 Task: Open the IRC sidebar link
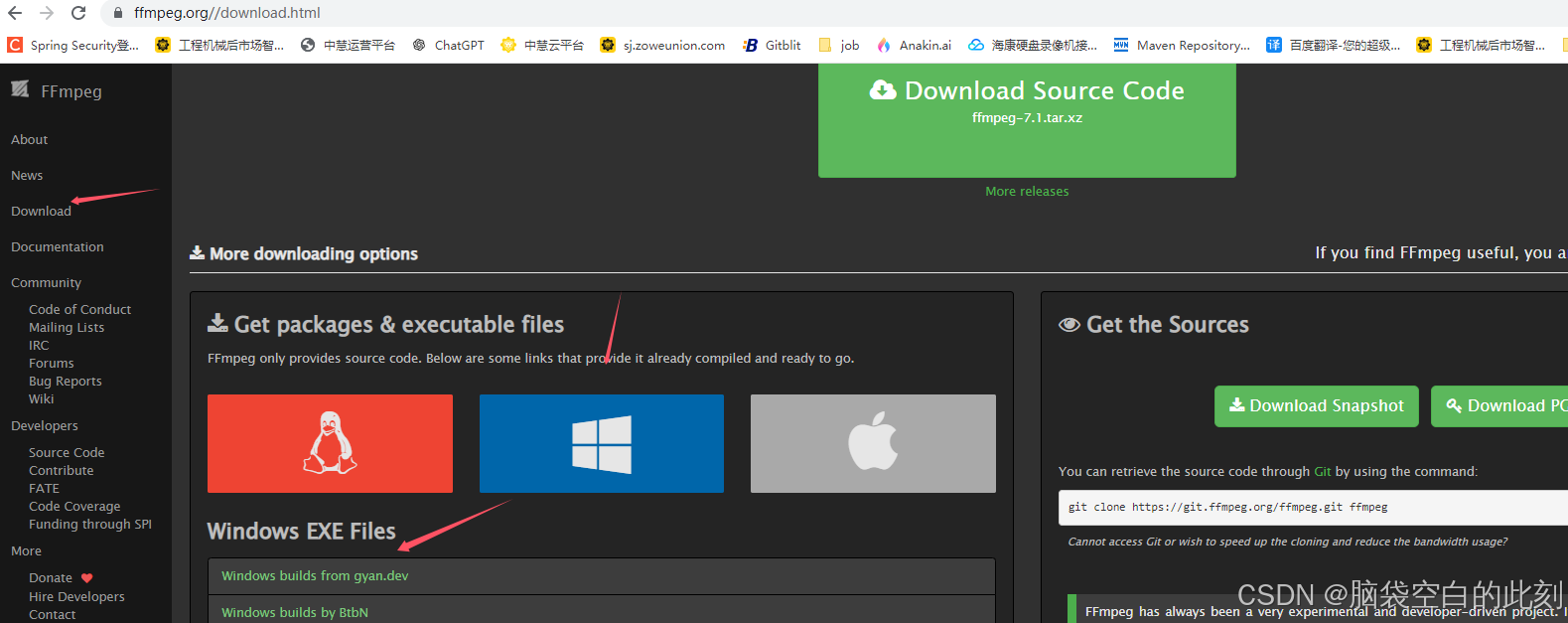coord(39,346)
